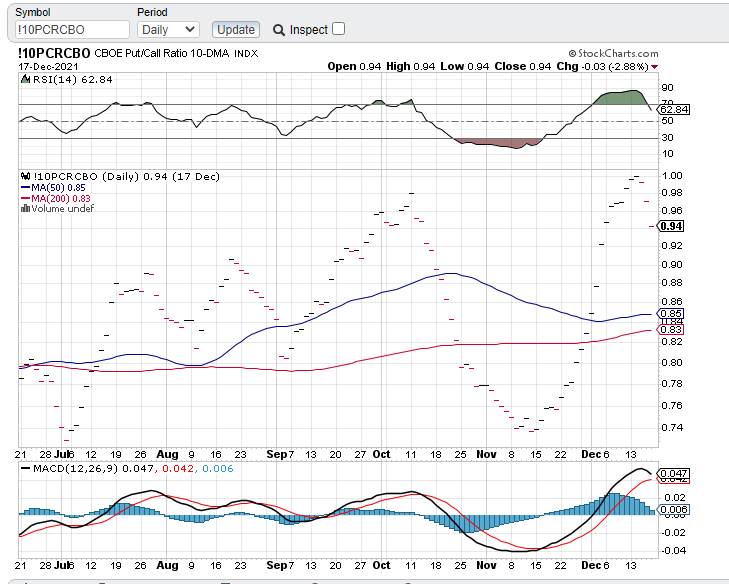Click the blue 0.85 moving average axis label
729x584 pixels.
671,313
